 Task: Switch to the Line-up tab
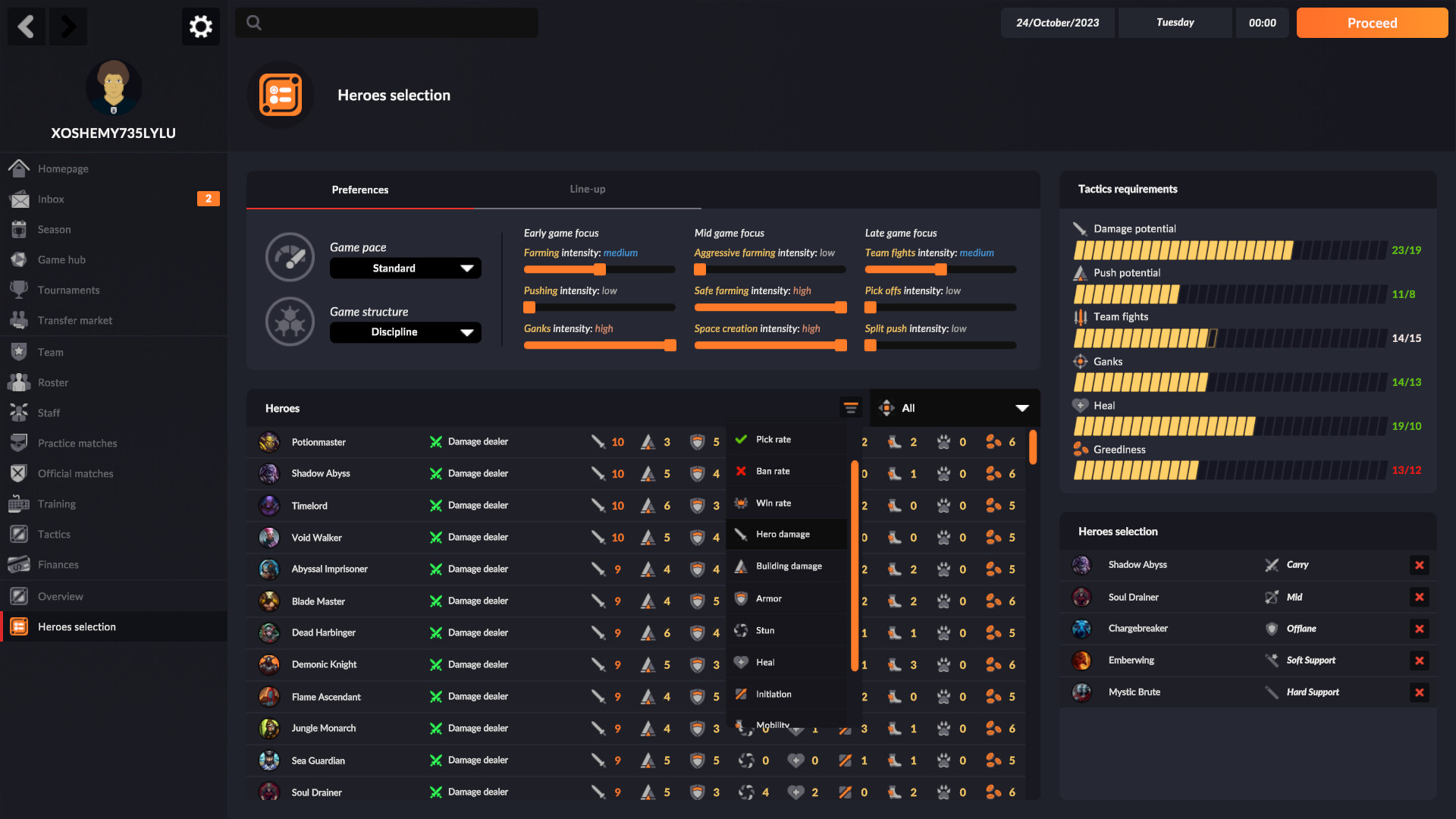(587, 189)
